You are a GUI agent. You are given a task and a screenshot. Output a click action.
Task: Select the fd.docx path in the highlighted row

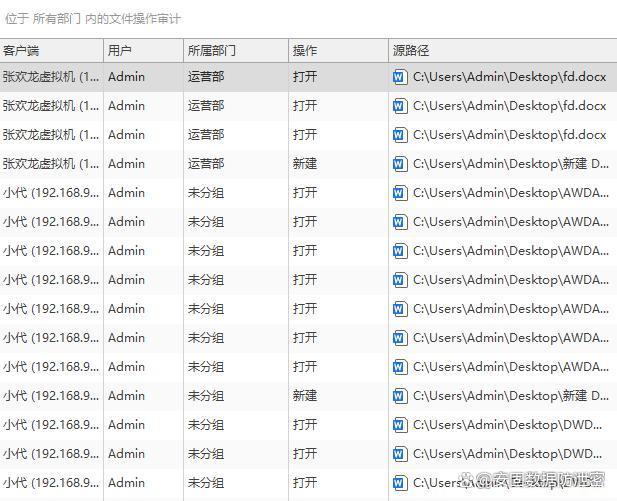(x=509, y=77)
